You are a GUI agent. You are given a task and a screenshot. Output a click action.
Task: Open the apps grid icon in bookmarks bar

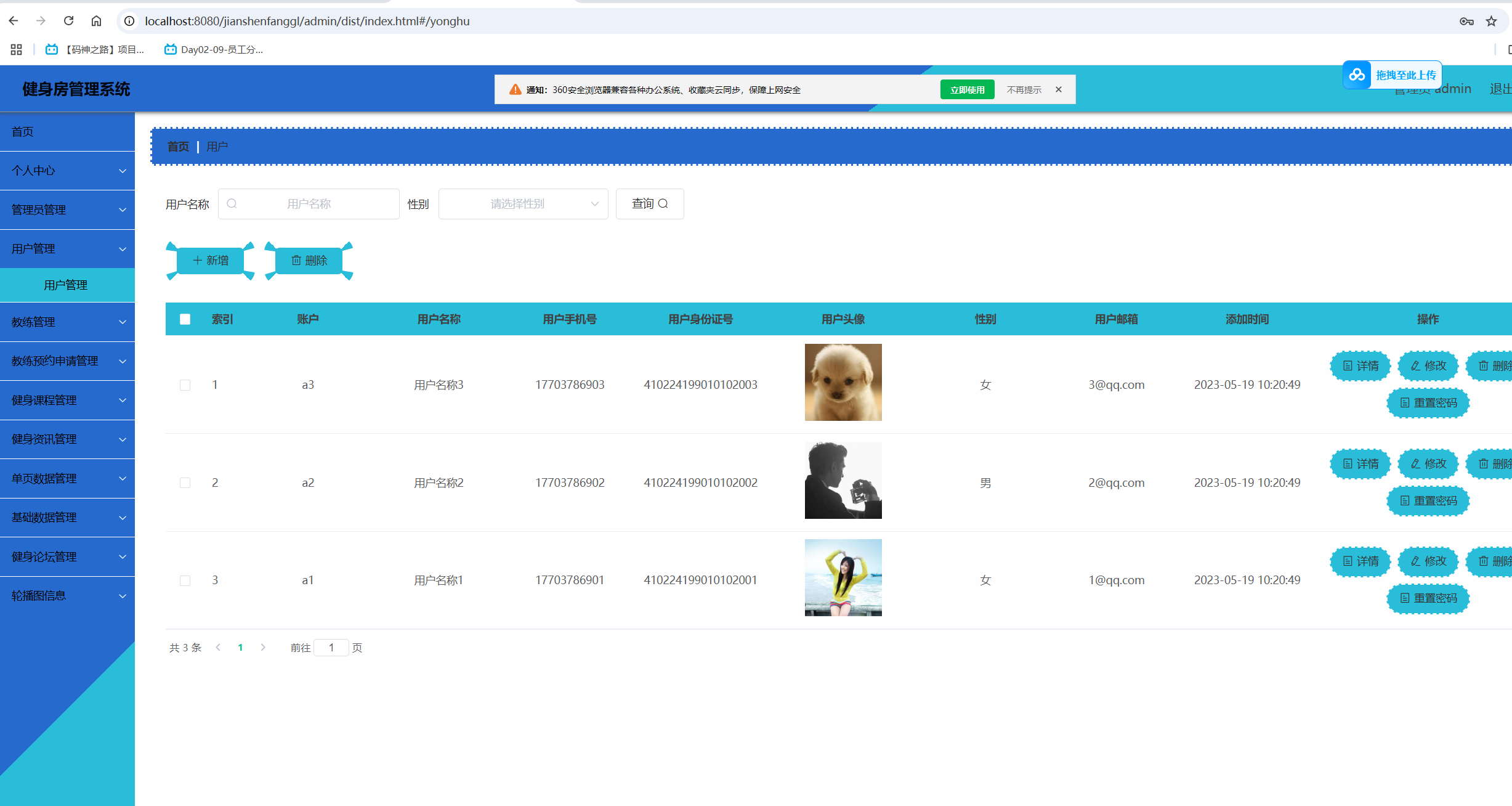pyautogui.click(x=16, y=49)
